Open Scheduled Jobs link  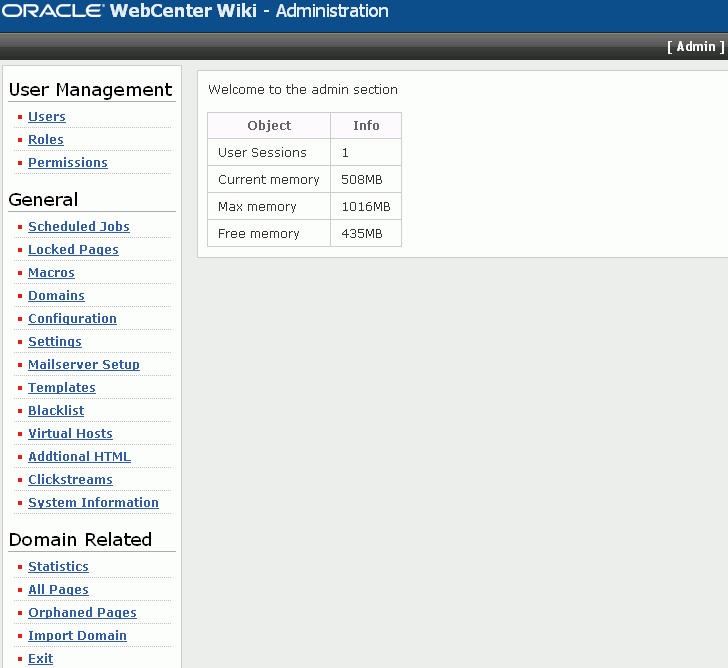click(x=79, y=227)
